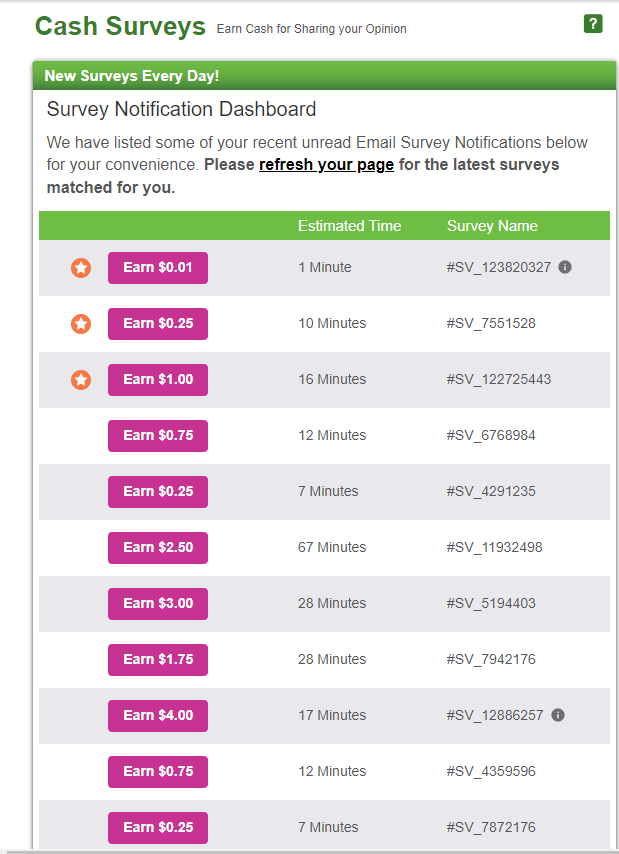Click the info icon beside survey #SV_12886257
The height and width of the screenshot is (854, 619).
(558, 715)
